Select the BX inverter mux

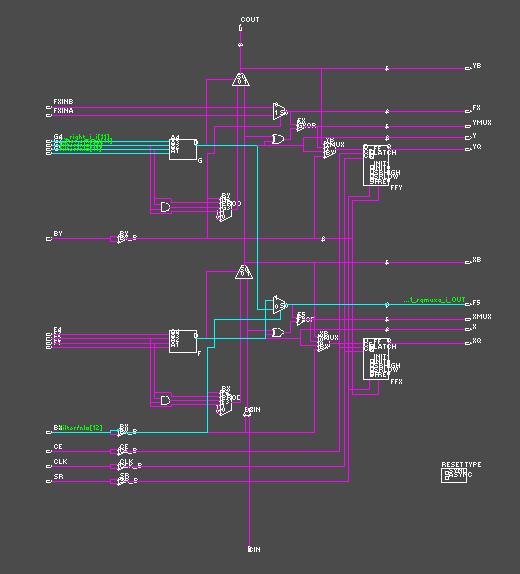pyautogui.click(x=121, y=432)
